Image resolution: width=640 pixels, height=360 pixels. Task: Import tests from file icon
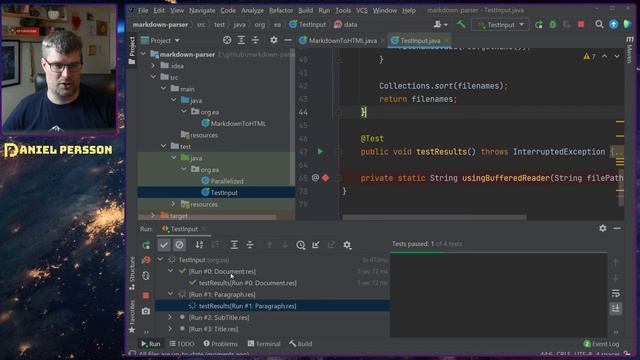[316, 245]
